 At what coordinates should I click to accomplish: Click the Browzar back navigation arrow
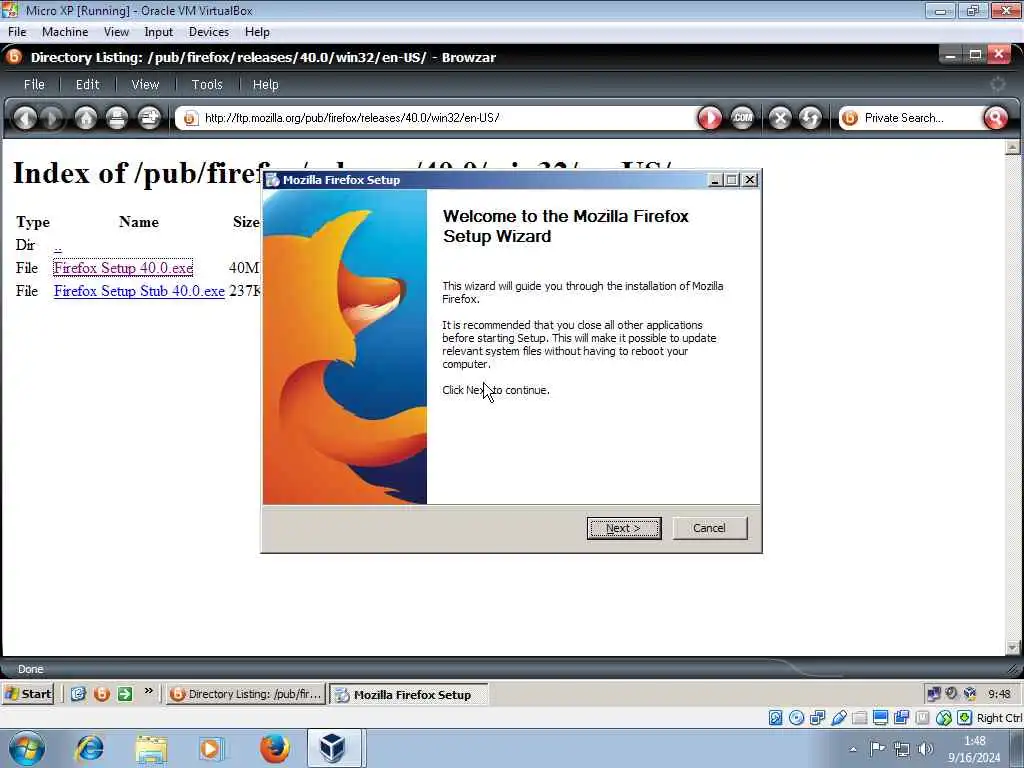[x=25, y=118]
